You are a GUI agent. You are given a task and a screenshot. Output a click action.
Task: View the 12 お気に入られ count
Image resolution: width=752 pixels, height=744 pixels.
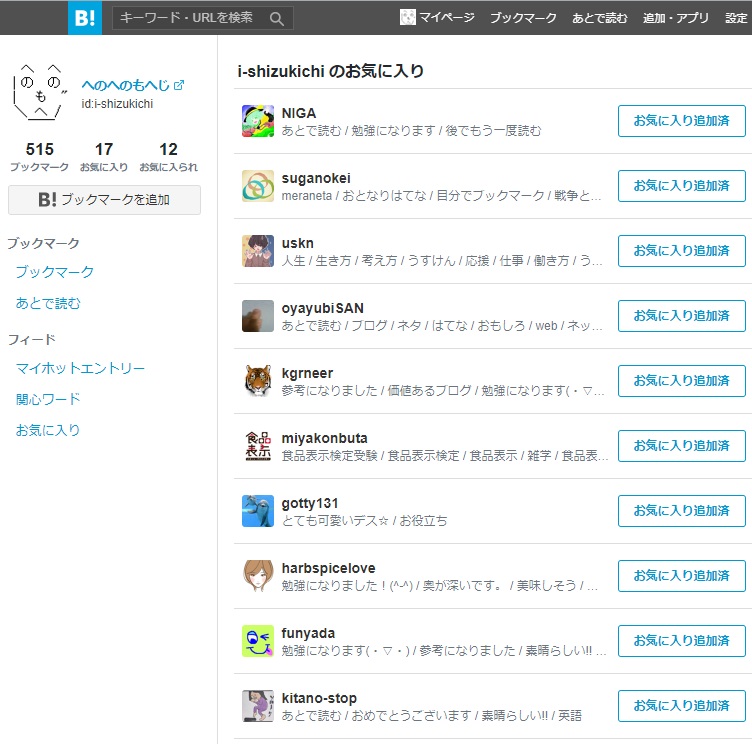pos(168,156)
